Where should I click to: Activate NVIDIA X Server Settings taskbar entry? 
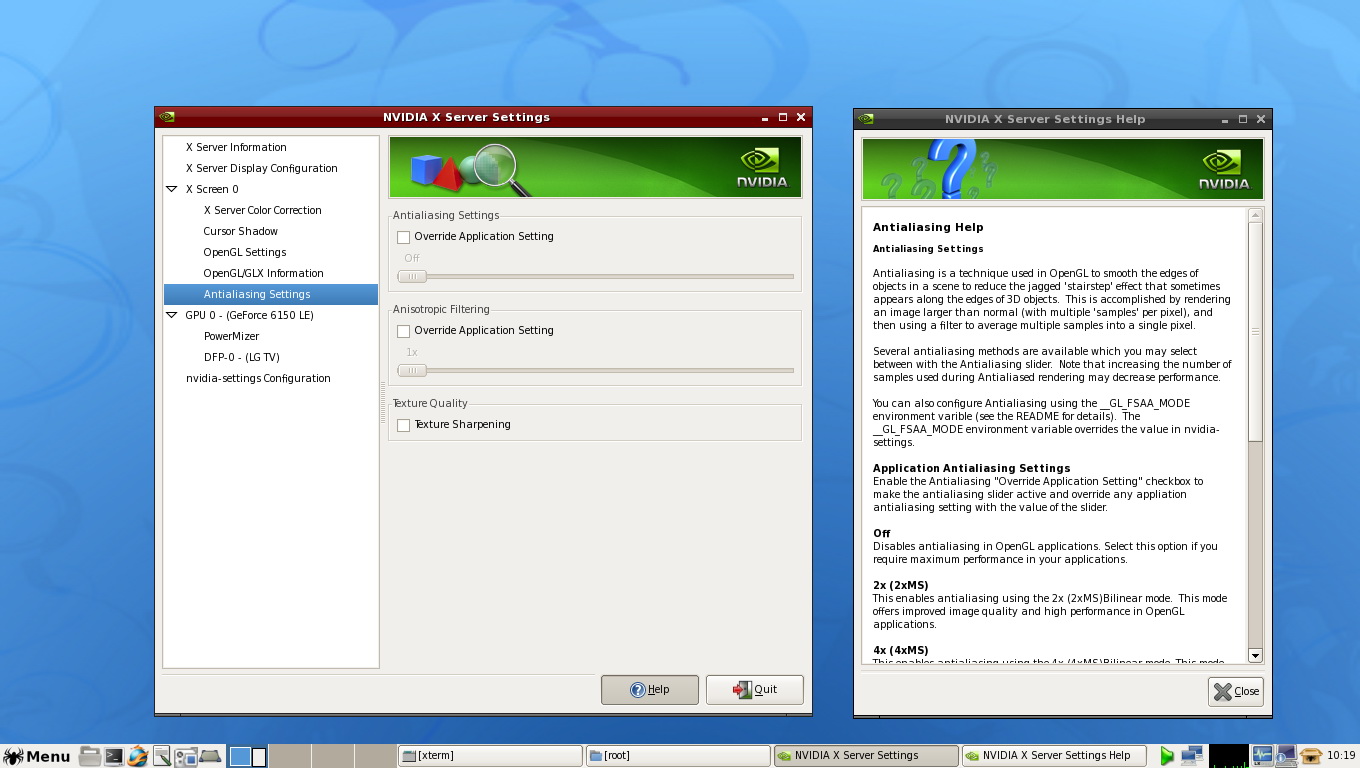[x=866, y=756]
